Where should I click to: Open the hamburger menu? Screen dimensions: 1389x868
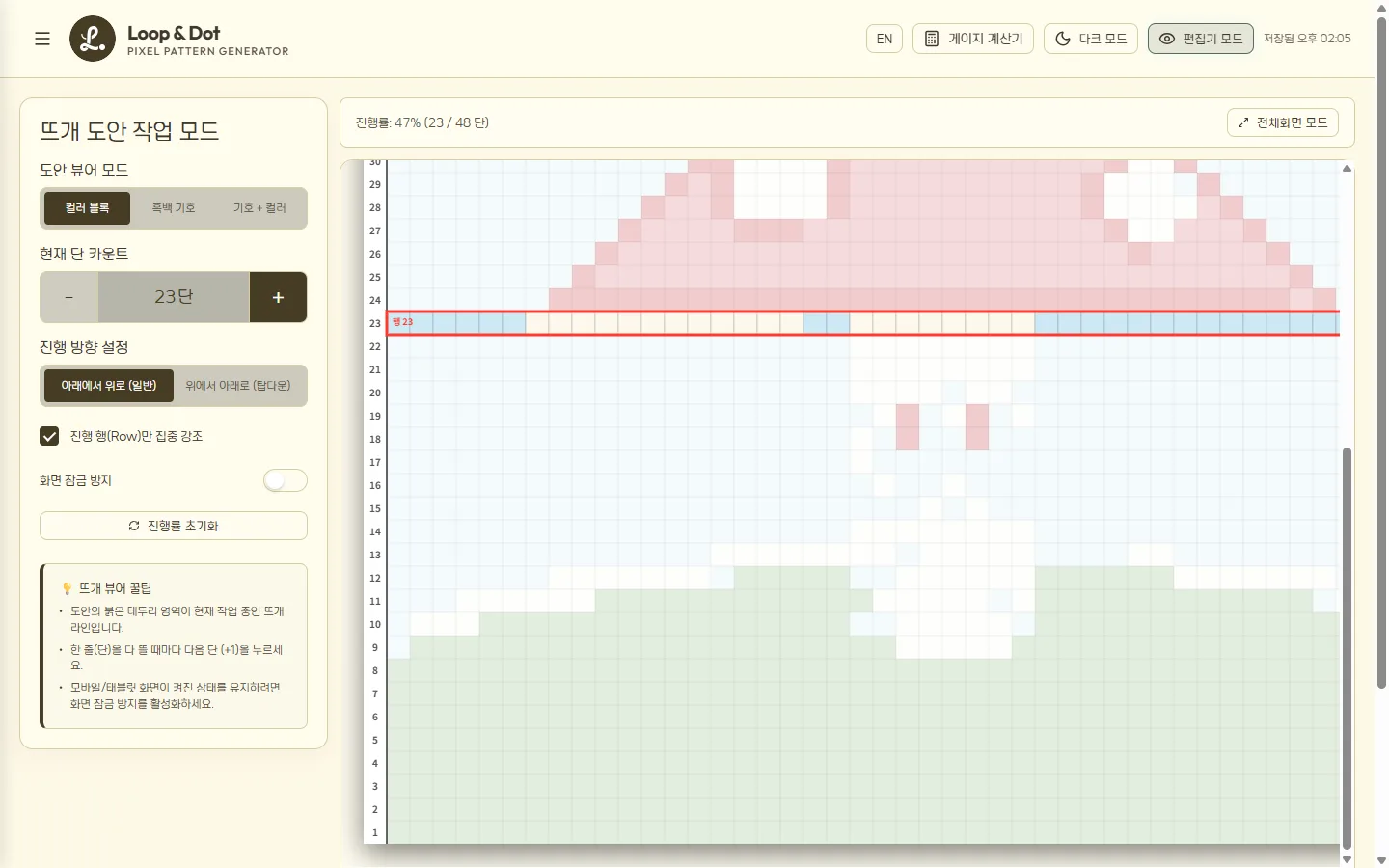(42, 39)
